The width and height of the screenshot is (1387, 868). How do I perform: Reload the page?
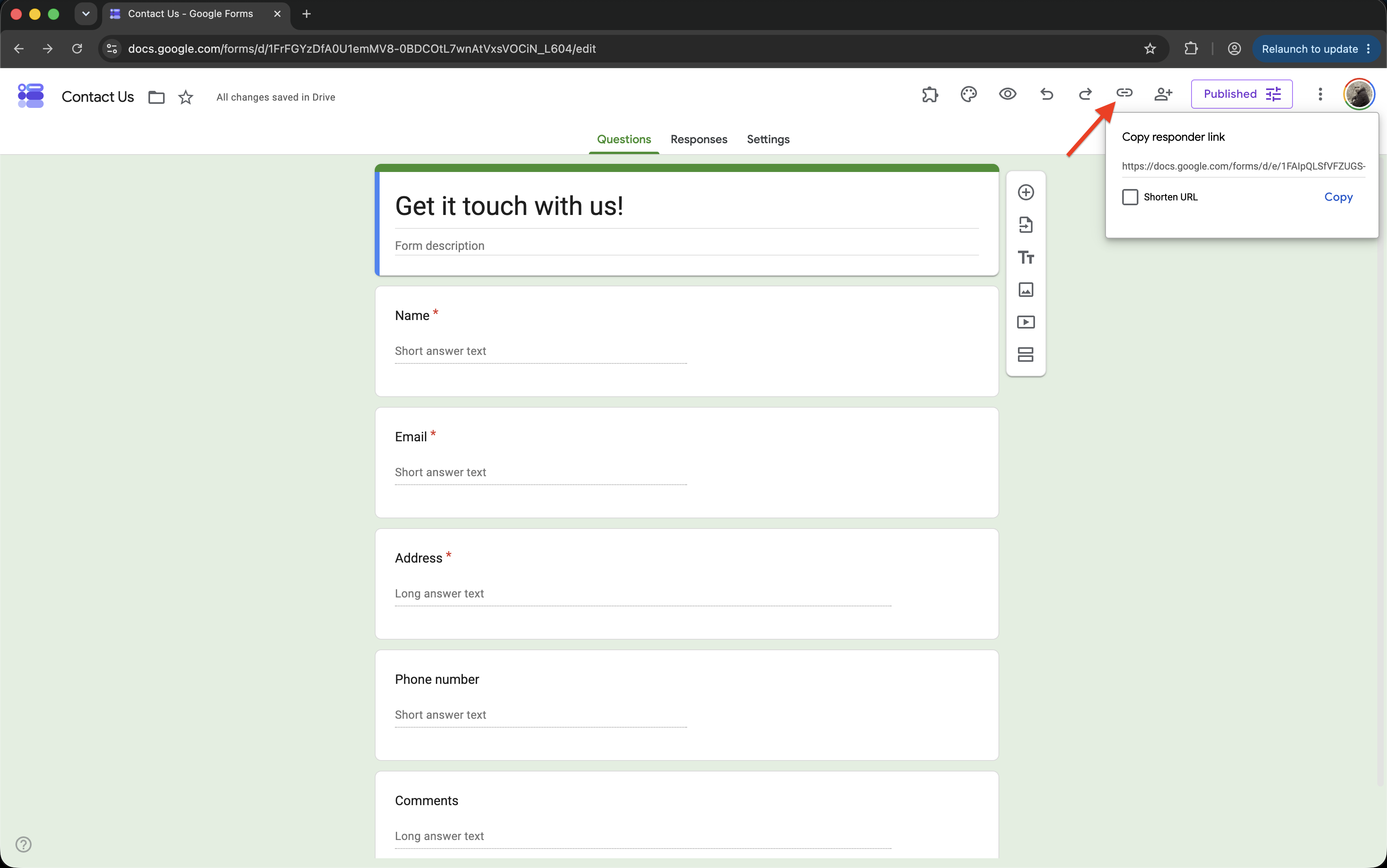point(77,49)
